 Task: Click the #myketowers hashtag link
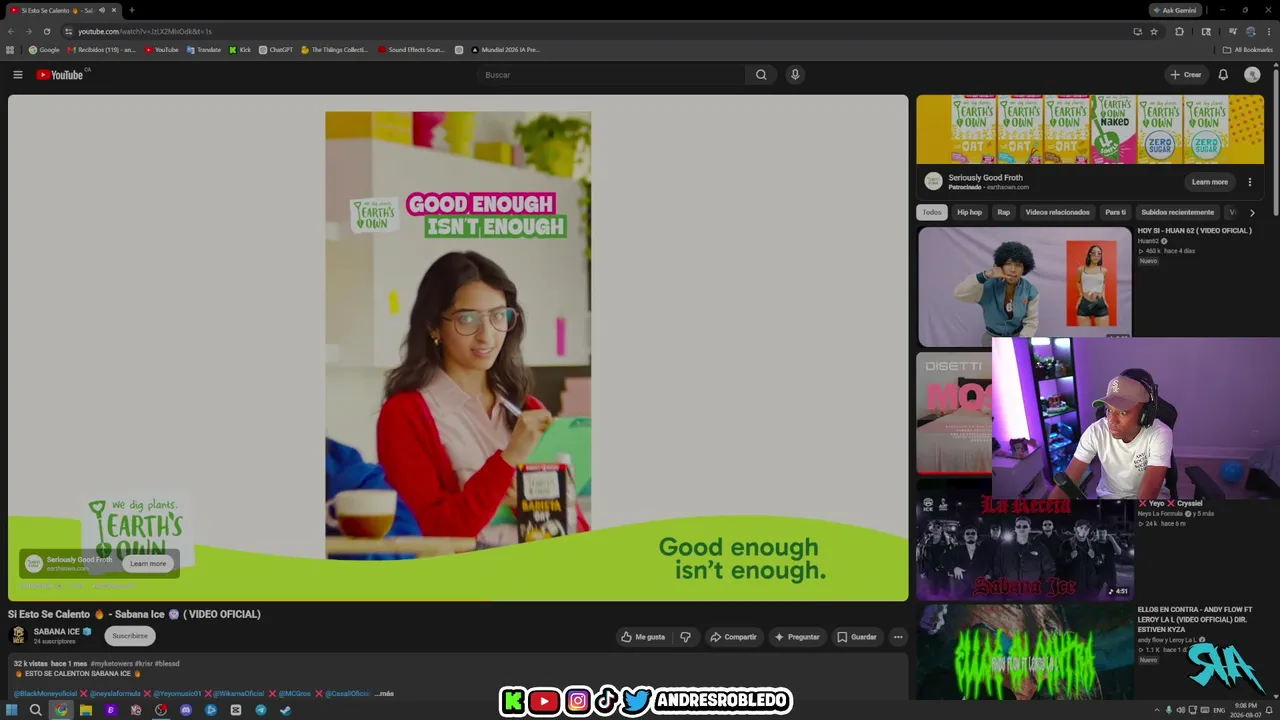110,664
